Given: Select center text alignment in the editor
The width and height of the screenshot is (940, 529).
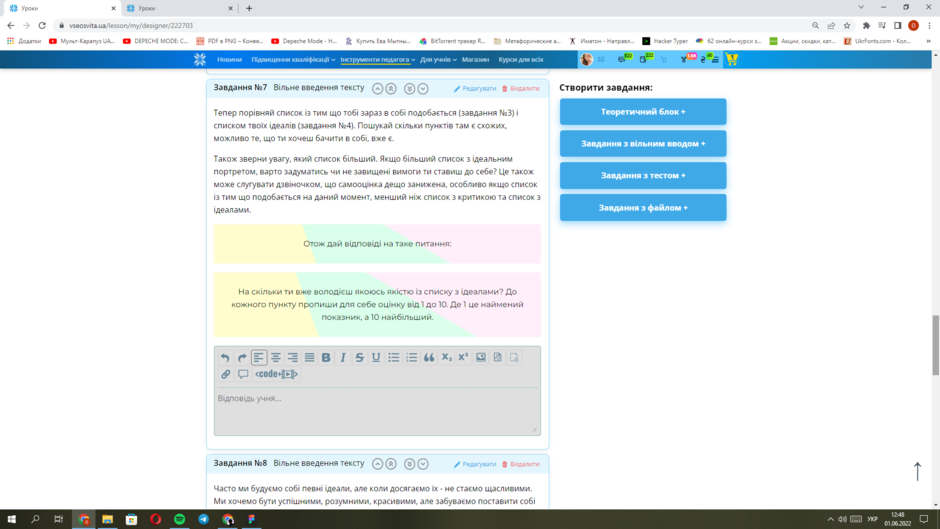Looking at the screenshot, I should (x=276, y=358).
